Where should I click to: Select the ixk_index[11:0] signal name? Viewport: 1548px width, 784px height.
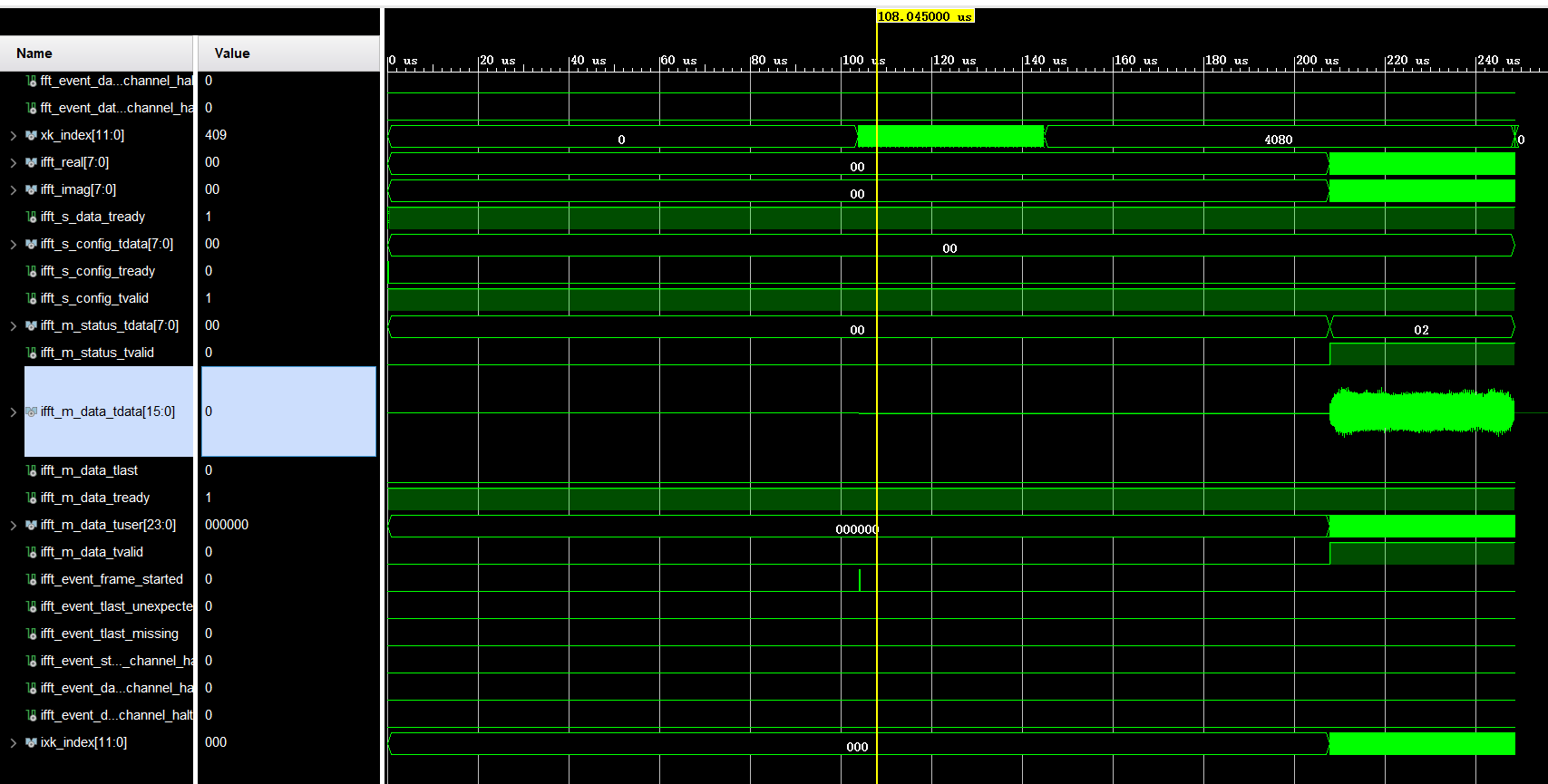pyautogui.click(x=83, y=742)
